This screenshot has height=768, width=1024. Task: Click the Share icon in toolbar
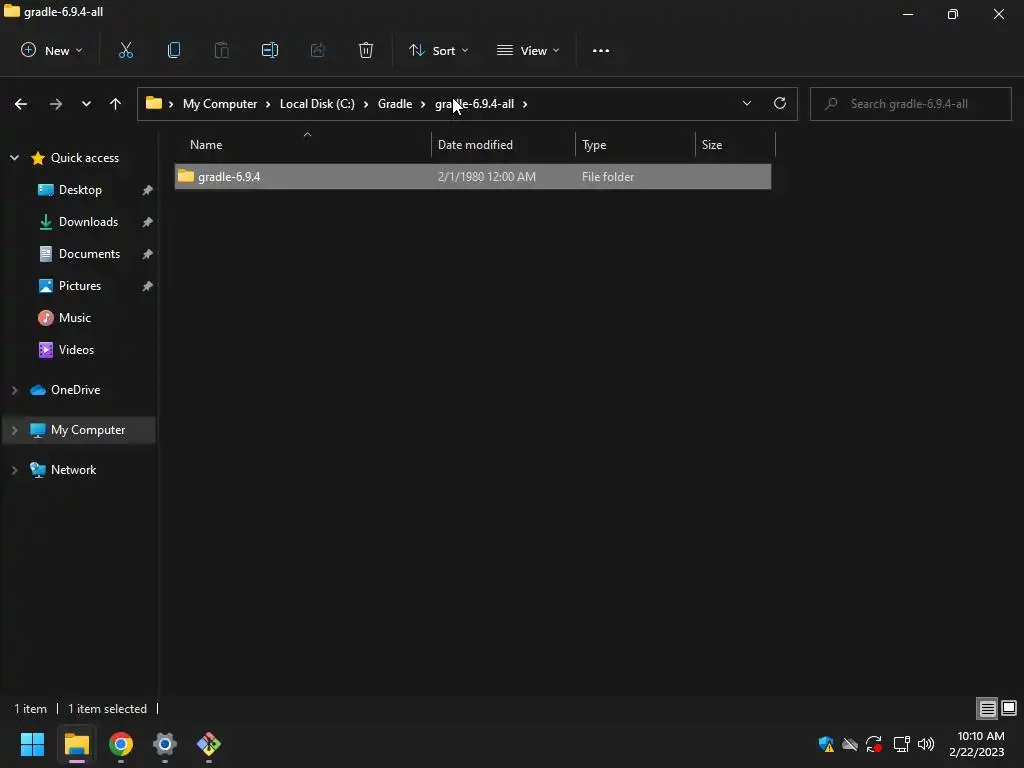[x=318, y=50]
